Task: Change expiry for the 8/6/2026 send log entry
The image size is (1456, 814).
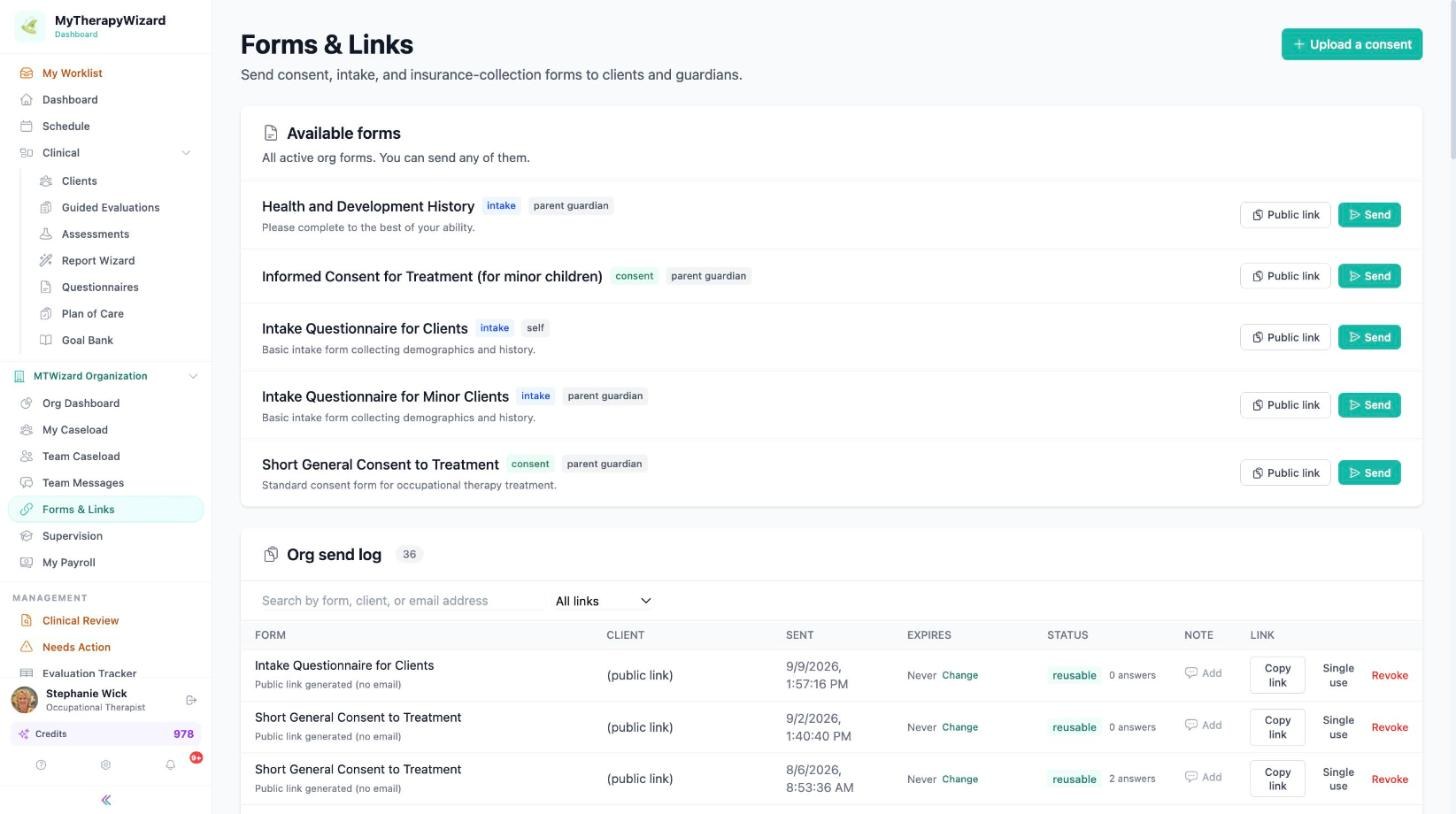Action: click(960, 779)
